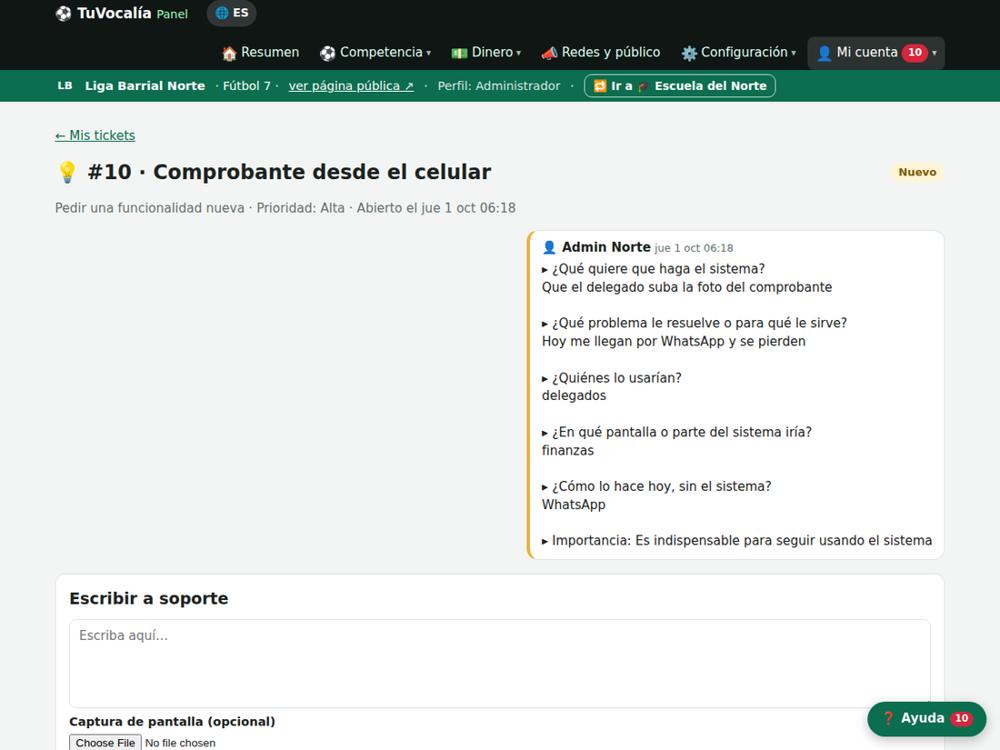The height and width of the screenshot is (750, 1000).
Task: Select Liga Barrial Norte league name
Action: [x=145, y=85]
